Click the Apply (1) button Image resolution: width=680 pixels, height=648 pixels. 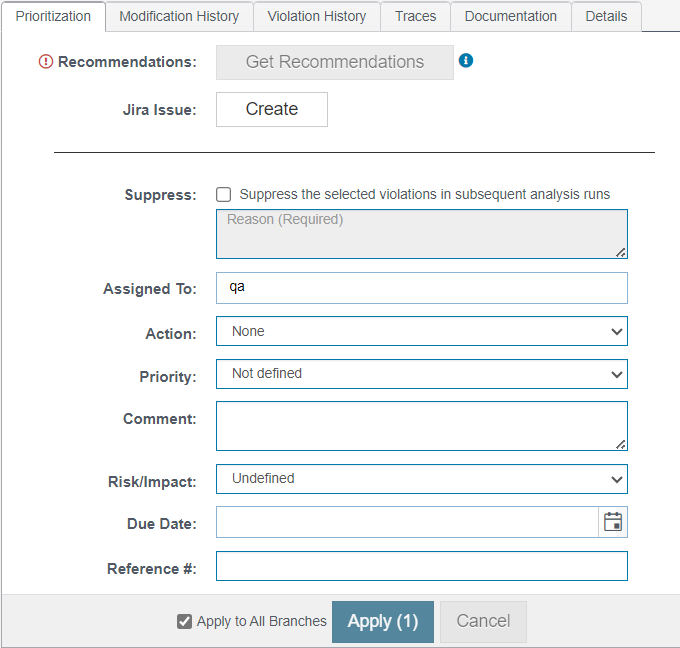point(382,622)
